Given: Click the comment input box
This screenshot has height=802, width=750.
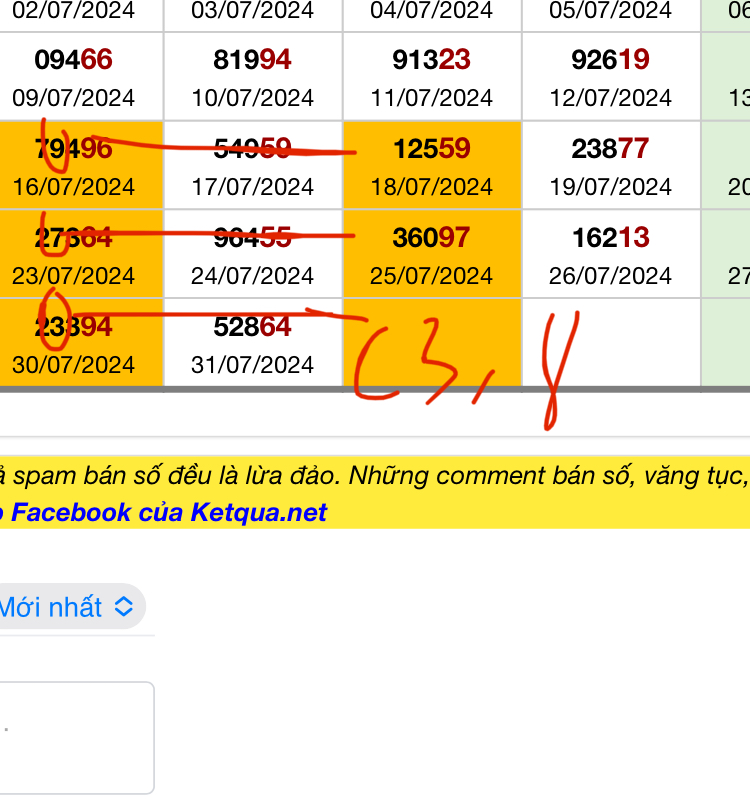Looking at the screenshot, I should point(76,737).
